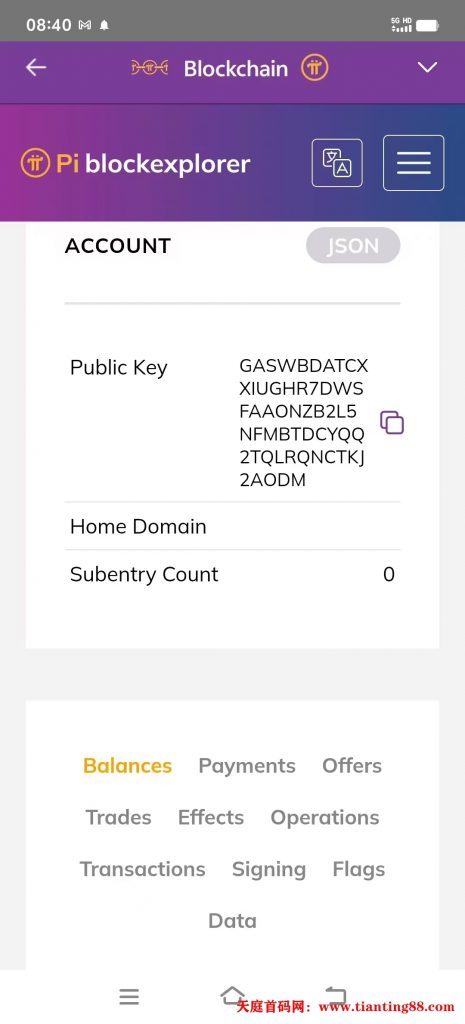Select the Balances tab
This screenshot has width=465, height=1024.
pyautogui.click(x=127, y=765)
